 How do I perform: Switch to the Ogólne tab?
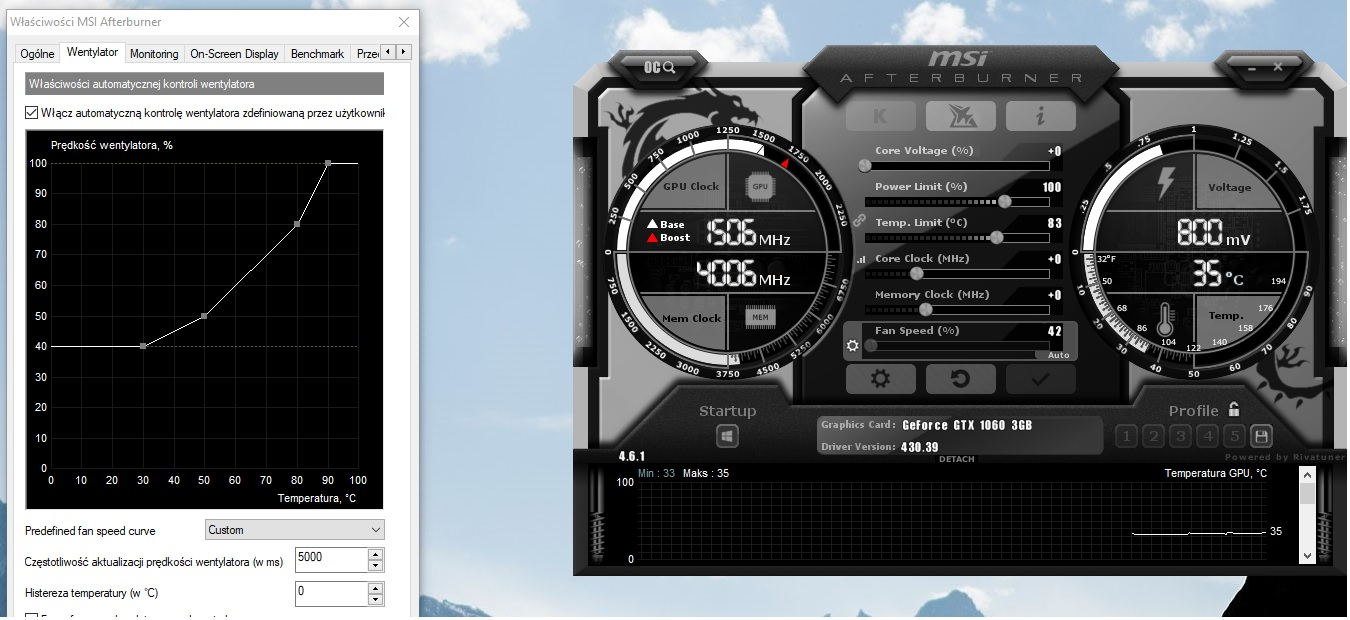click(38, 54)
